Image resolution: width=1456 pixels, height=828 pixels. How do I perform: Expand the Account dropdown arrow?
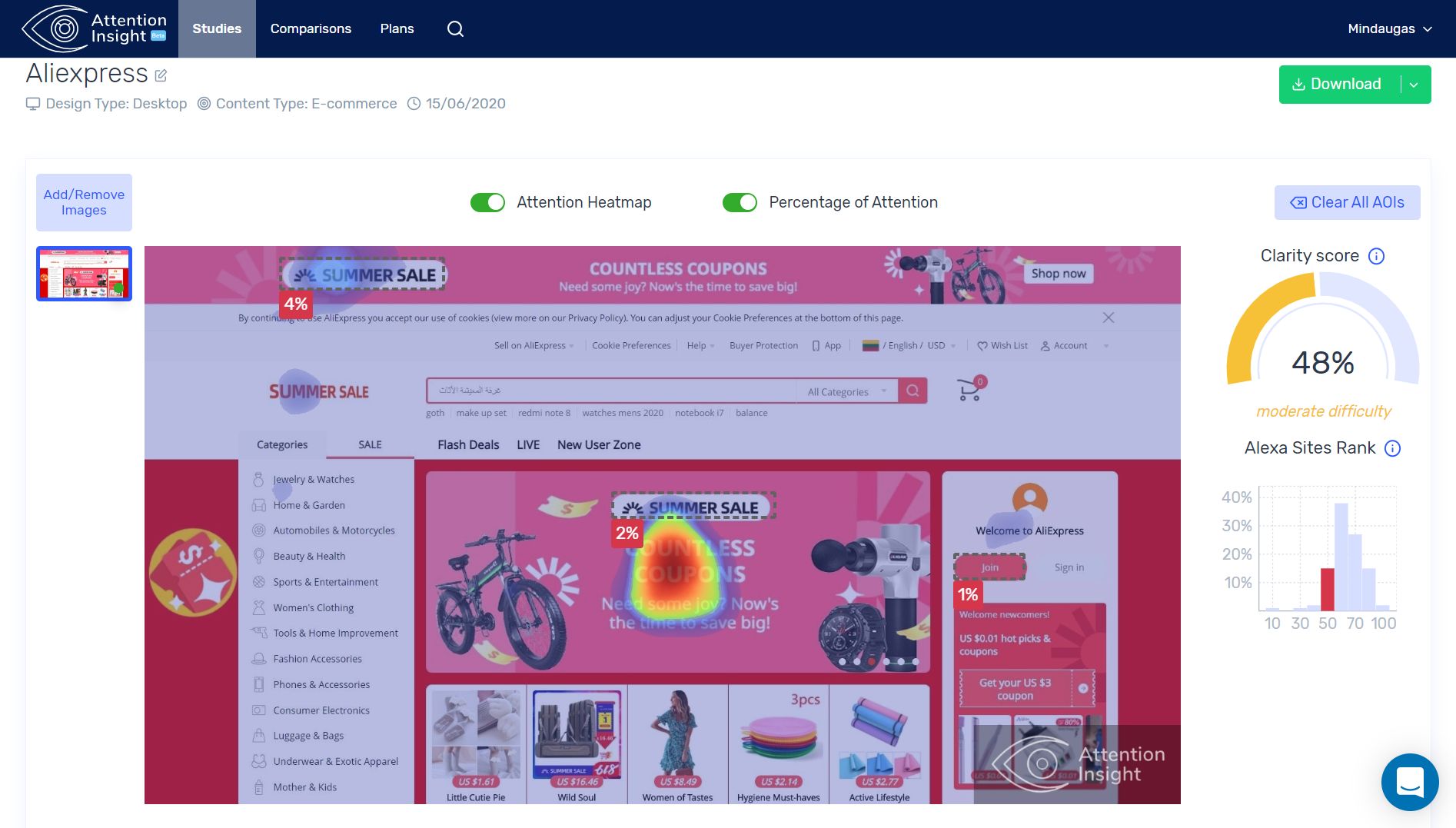pyautogui.click(x=1105, y=346)
